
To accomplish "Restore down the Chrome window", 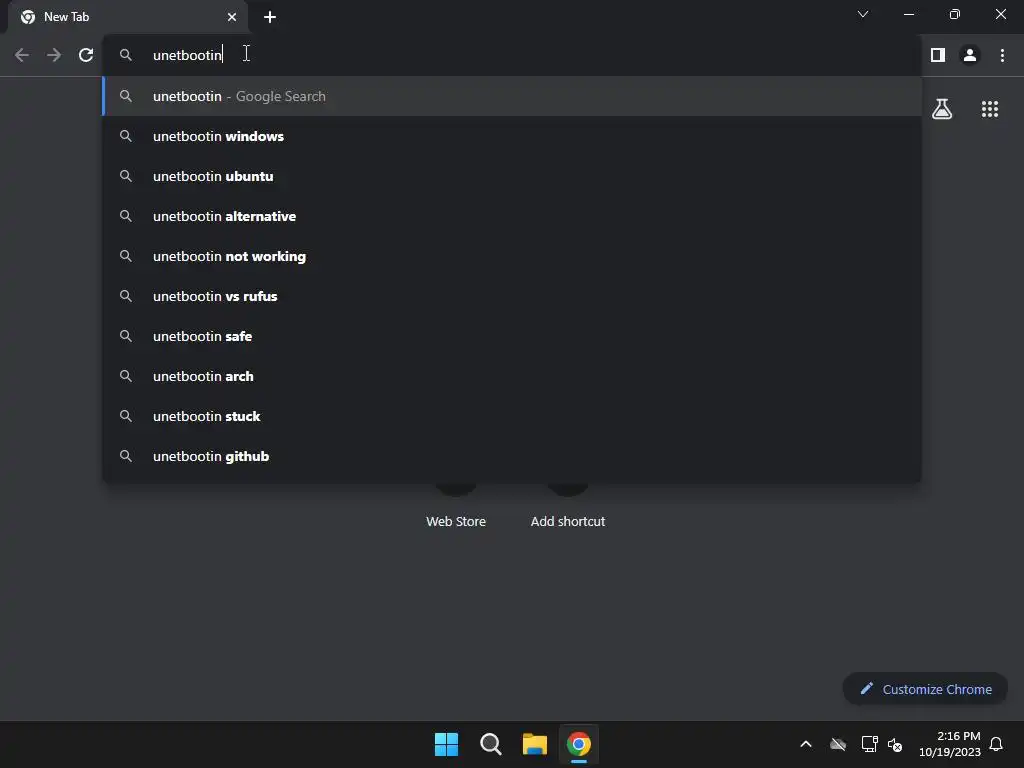I will (955, 14).
